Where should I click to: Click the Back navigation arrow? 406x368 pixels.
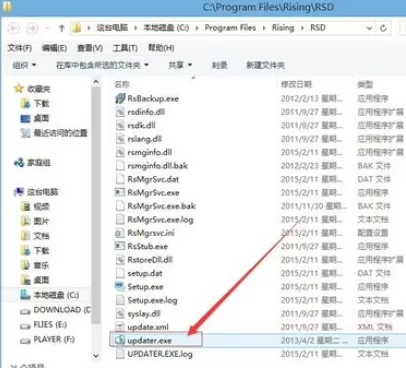click(x=14, y=28)
